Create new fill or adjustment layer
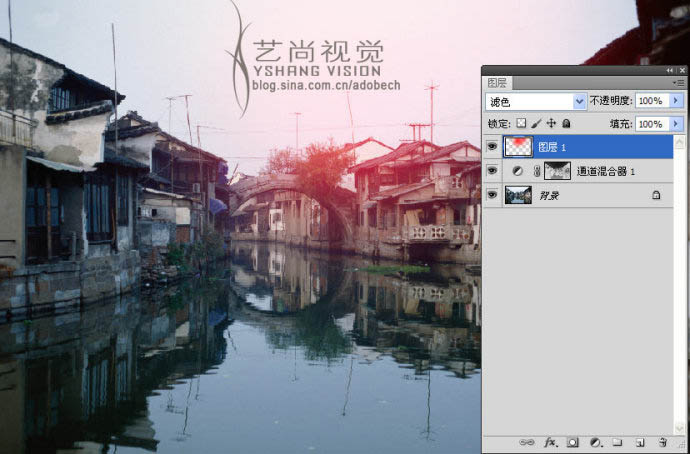The height and width of the screenshot is (454, 690). point(595,442)
